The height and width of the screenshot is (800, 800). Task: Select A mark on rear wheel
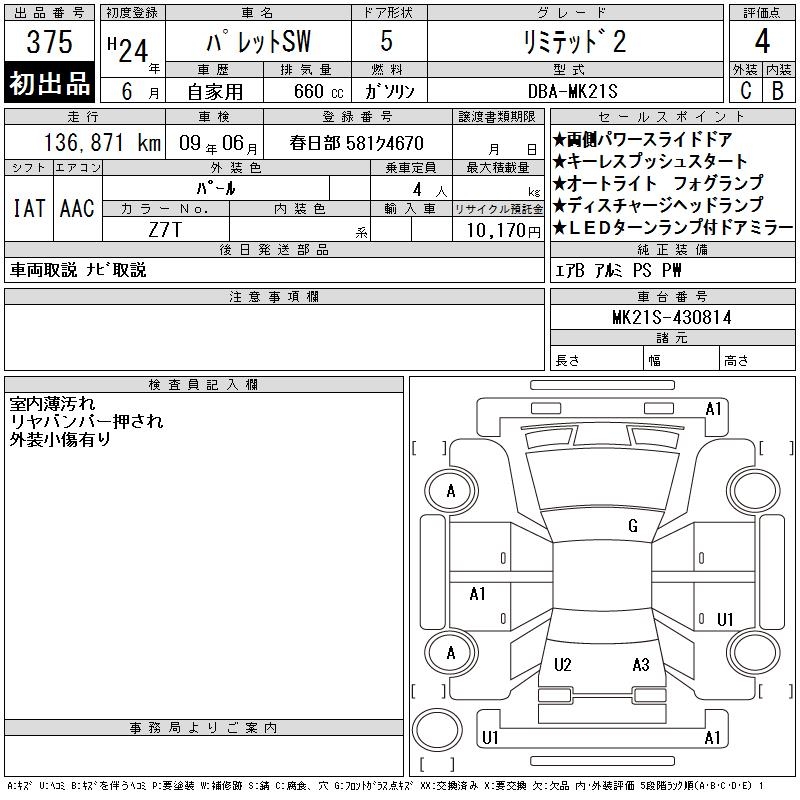click(x=451, y=653)
